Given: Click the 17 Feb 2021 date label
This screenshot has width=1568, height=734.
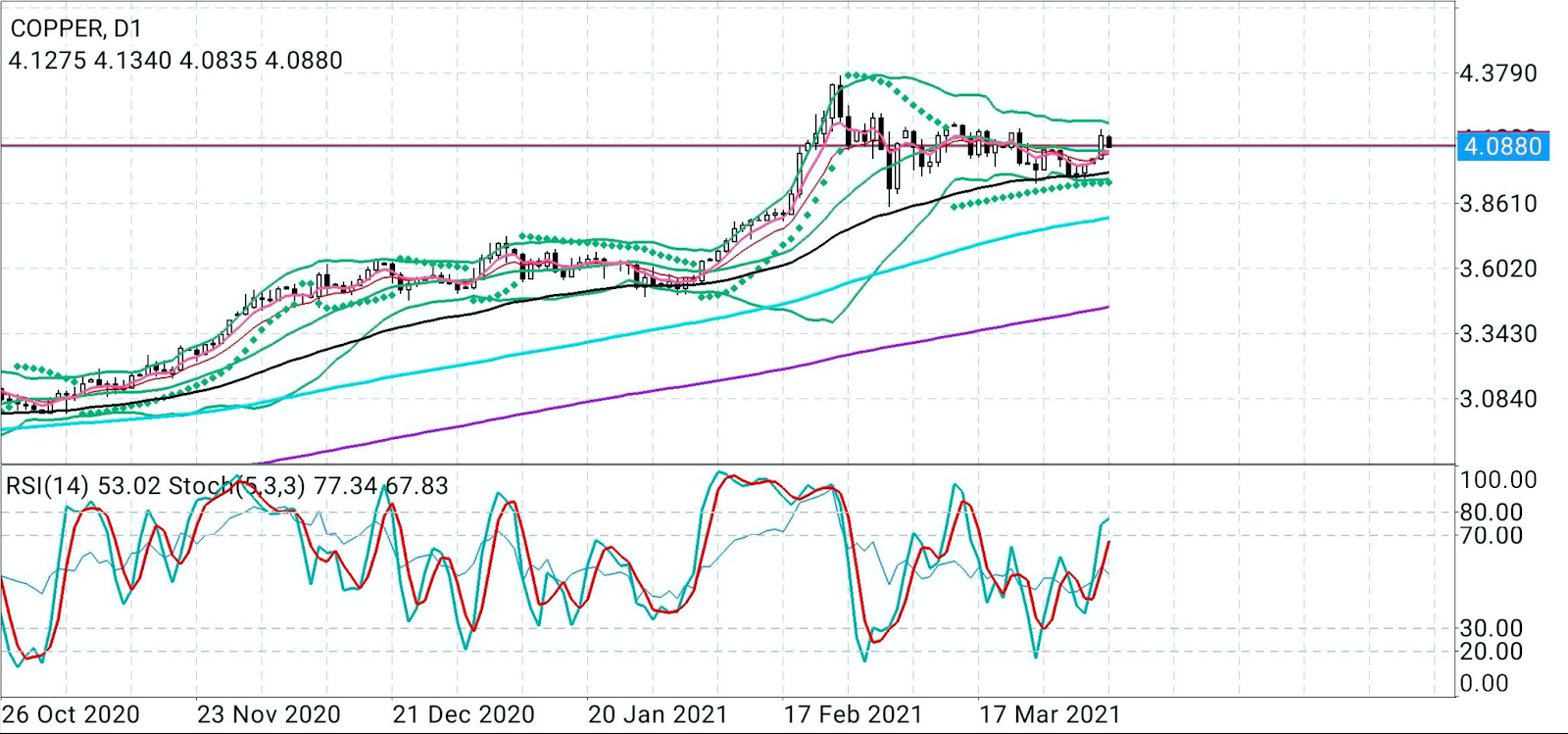Looking at the screenshot, I should click(853, 714).
